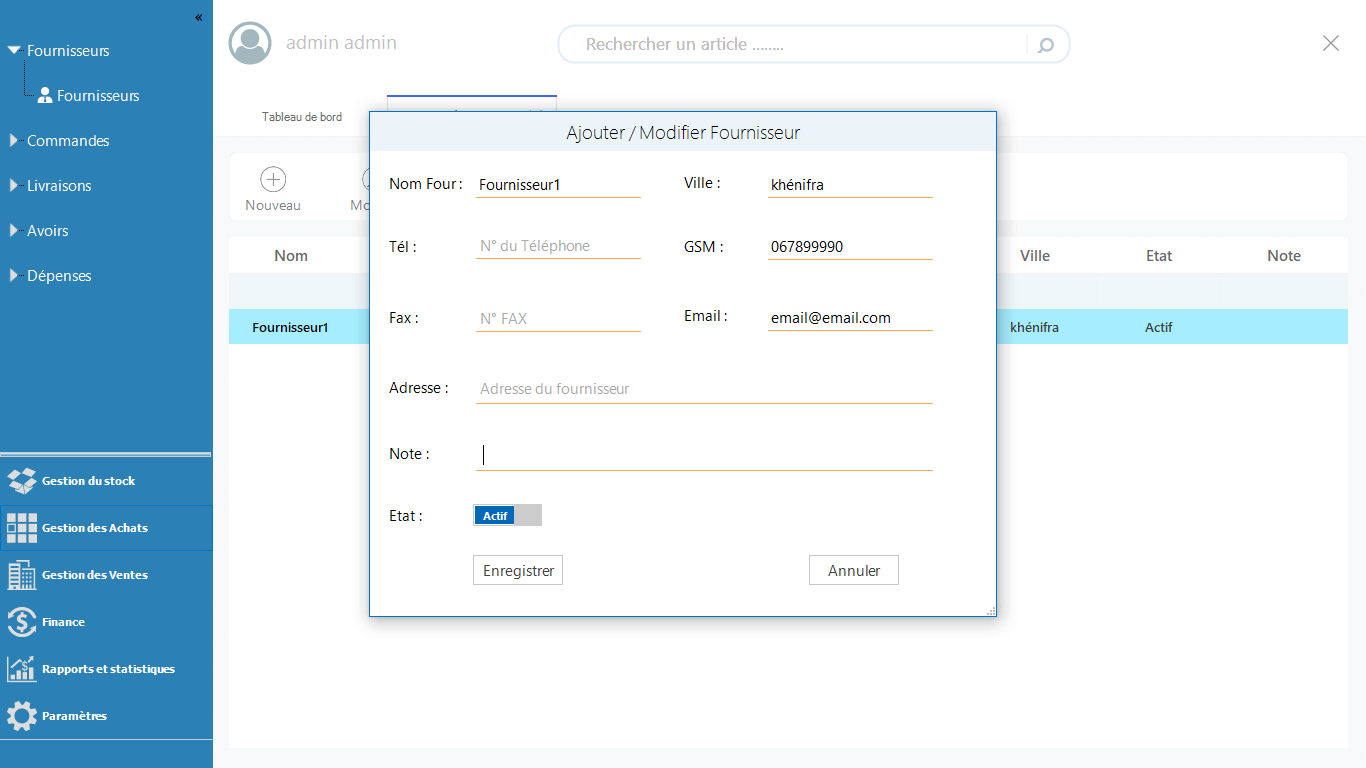Open Gestion du stock module icon
Image resolution: width=1366 pixels, height=768 pixels.
[x=22, y=481]
